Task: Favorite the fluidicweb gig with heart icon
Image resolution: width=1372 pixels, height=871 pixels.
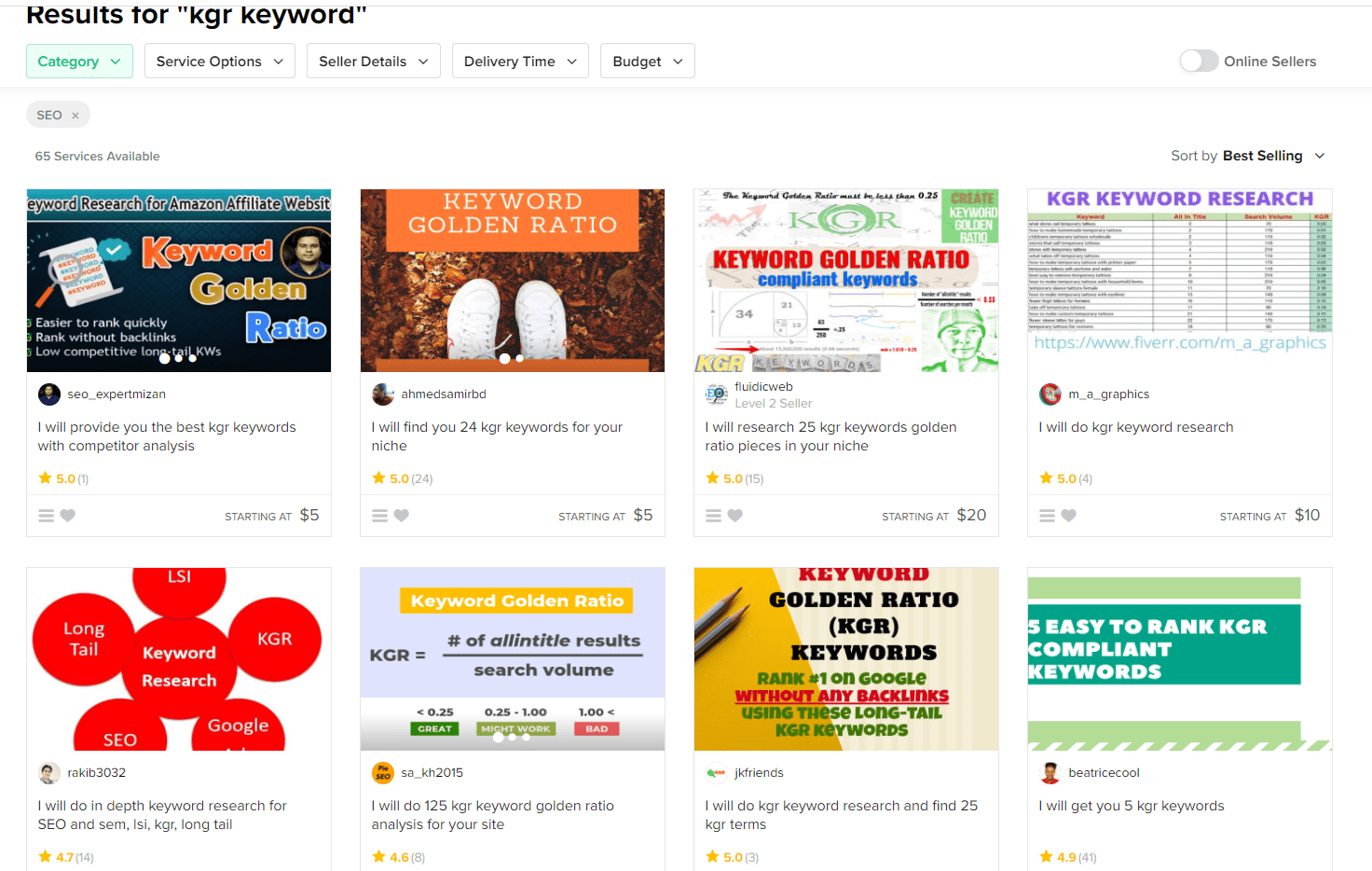Action: (735, 516)
